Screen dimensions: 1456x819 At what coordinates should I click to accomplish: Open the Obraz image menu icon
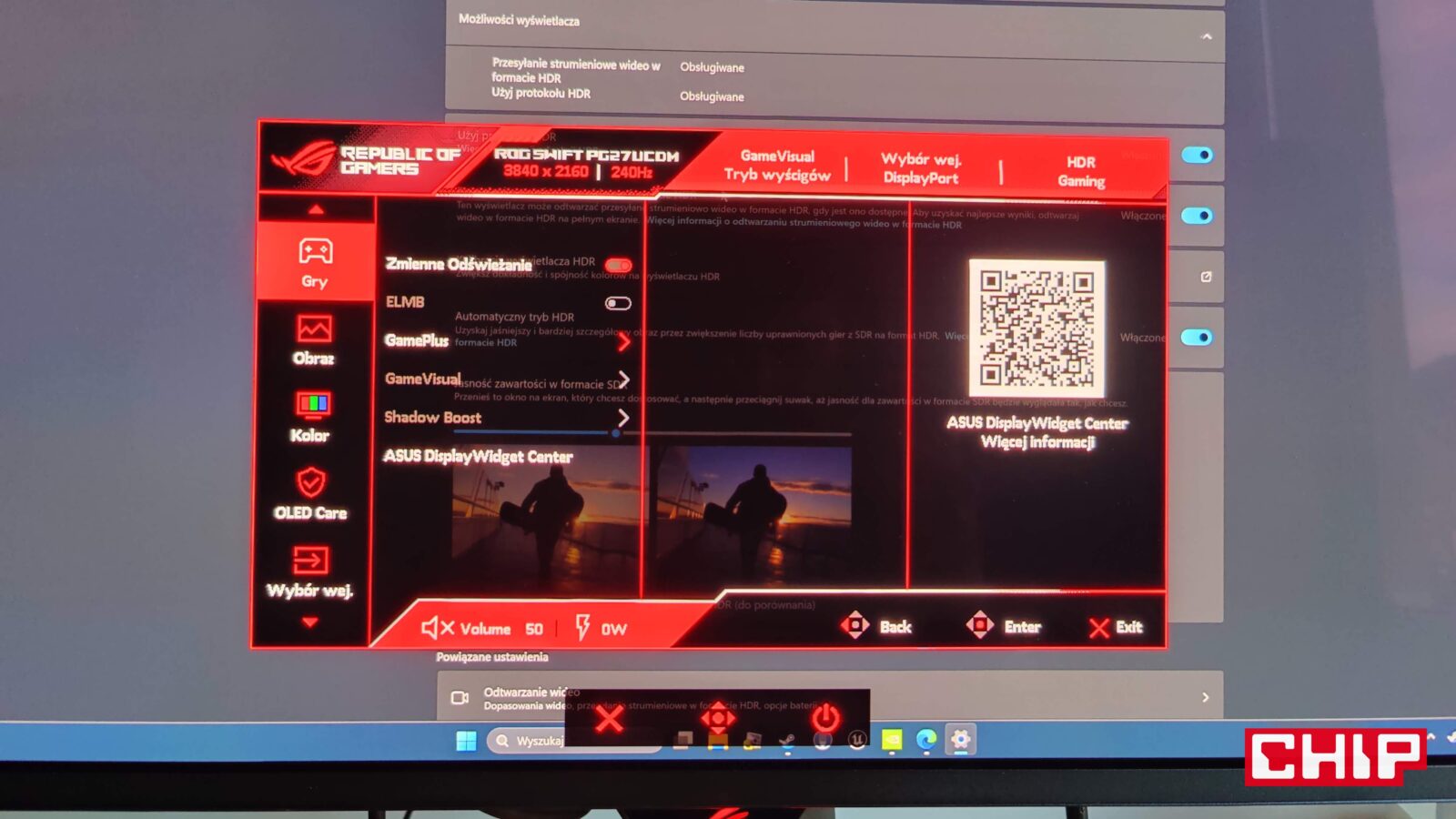click(314, 329)
